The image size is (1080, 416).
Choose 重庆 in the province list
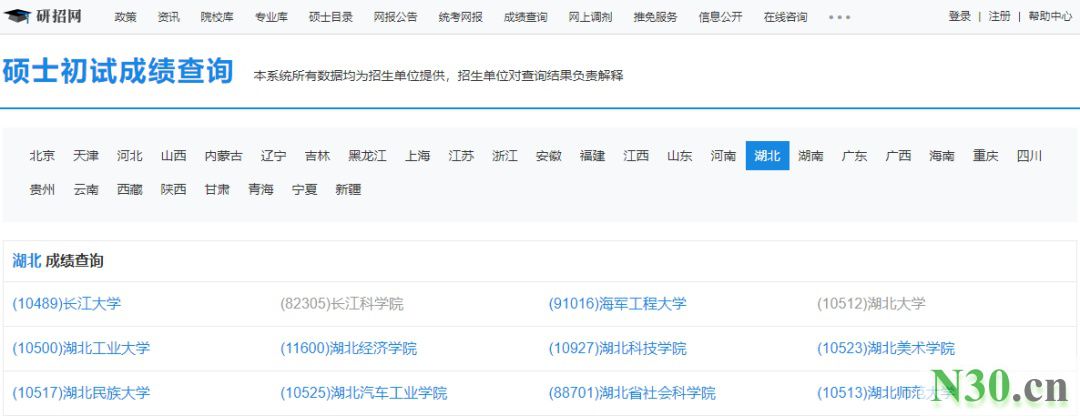click(x=986, y=156)
